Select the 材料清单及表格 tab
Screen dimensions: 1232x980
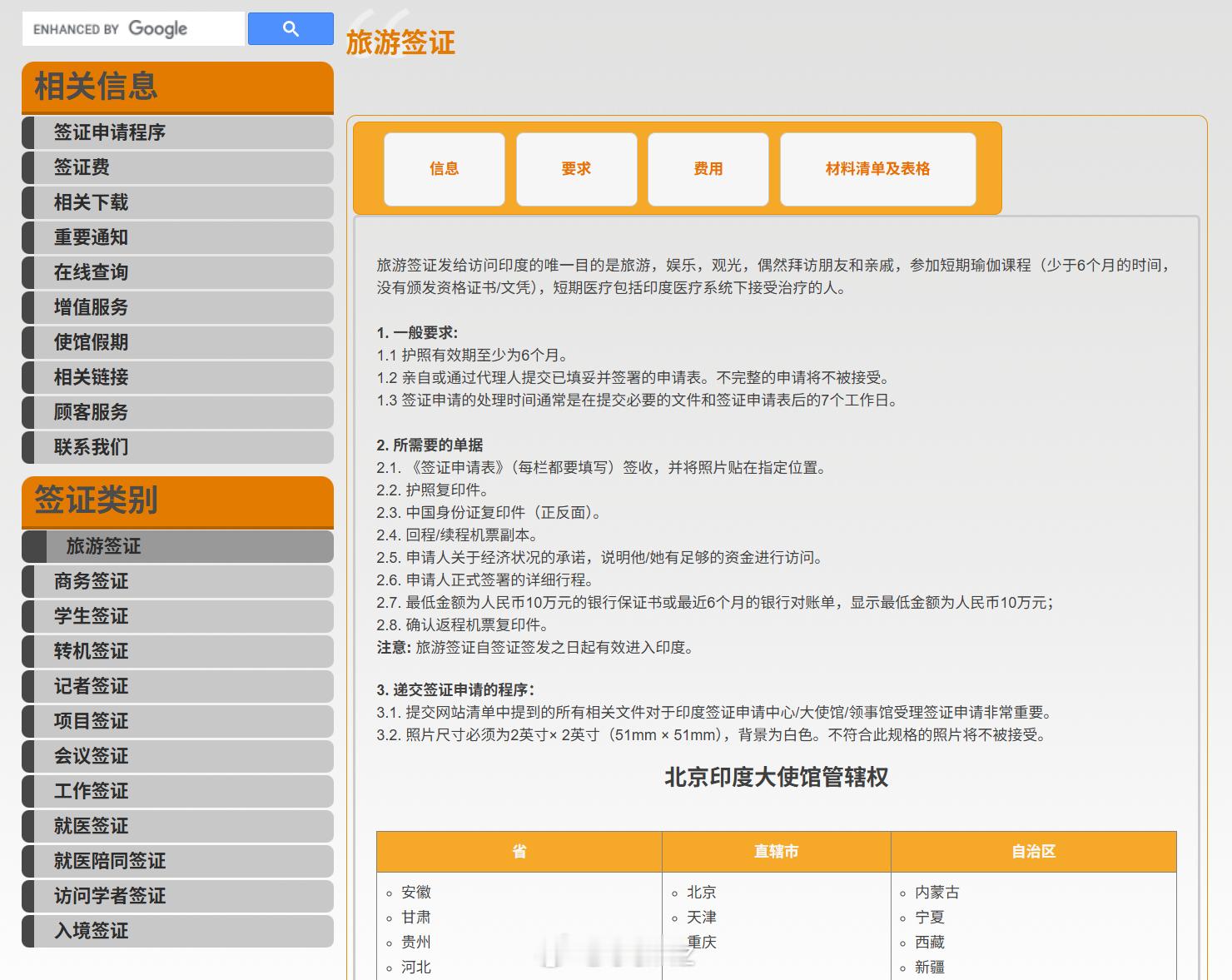click(x=878, y=169)
